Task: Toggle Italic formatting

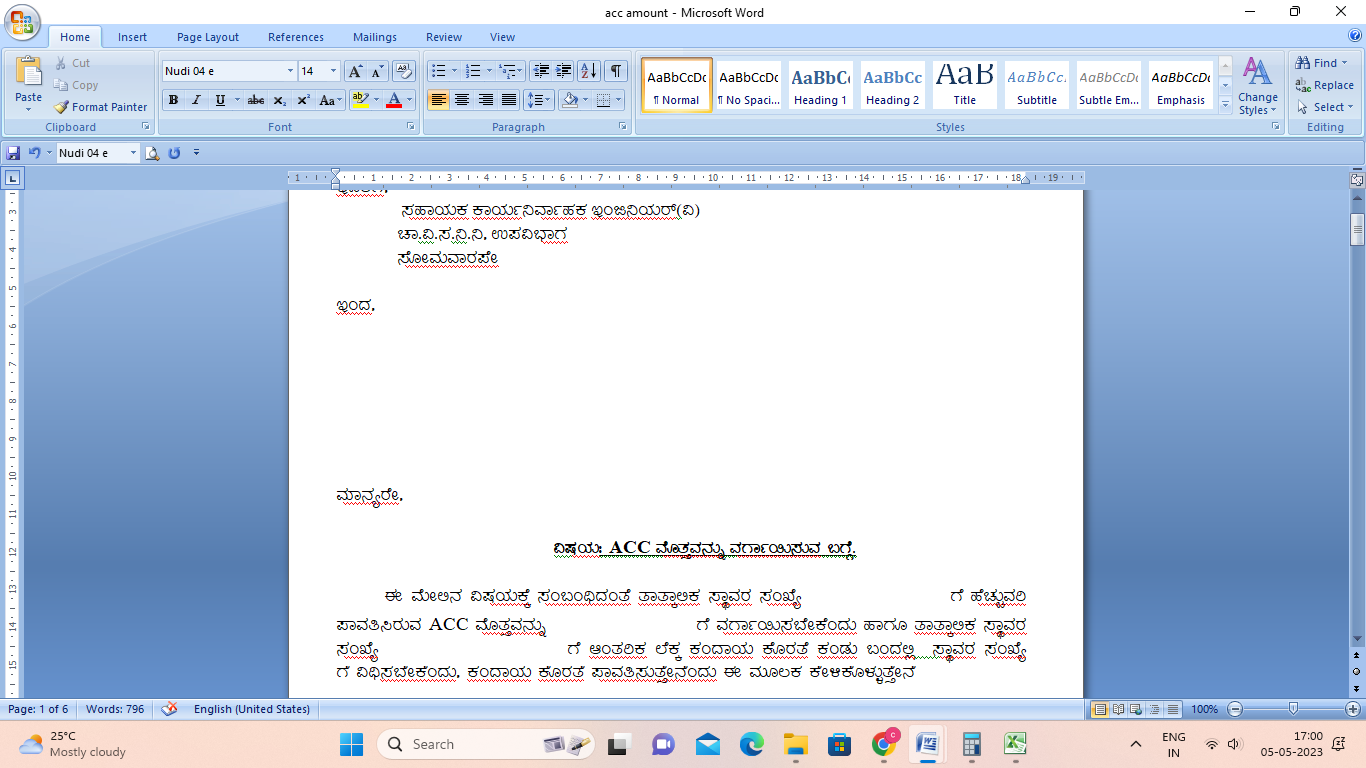Action: [196, 100]
